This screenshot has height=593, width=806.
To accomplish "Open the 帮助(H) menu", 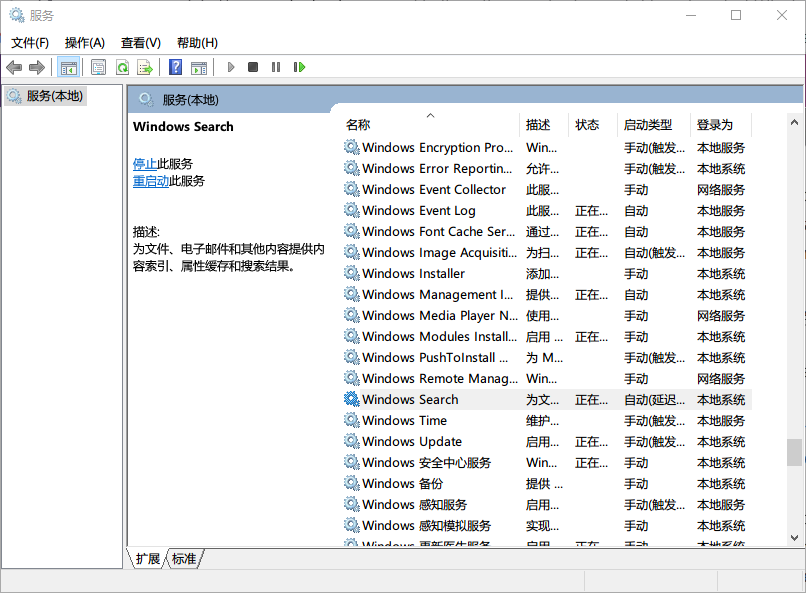I will click(197, 43).
